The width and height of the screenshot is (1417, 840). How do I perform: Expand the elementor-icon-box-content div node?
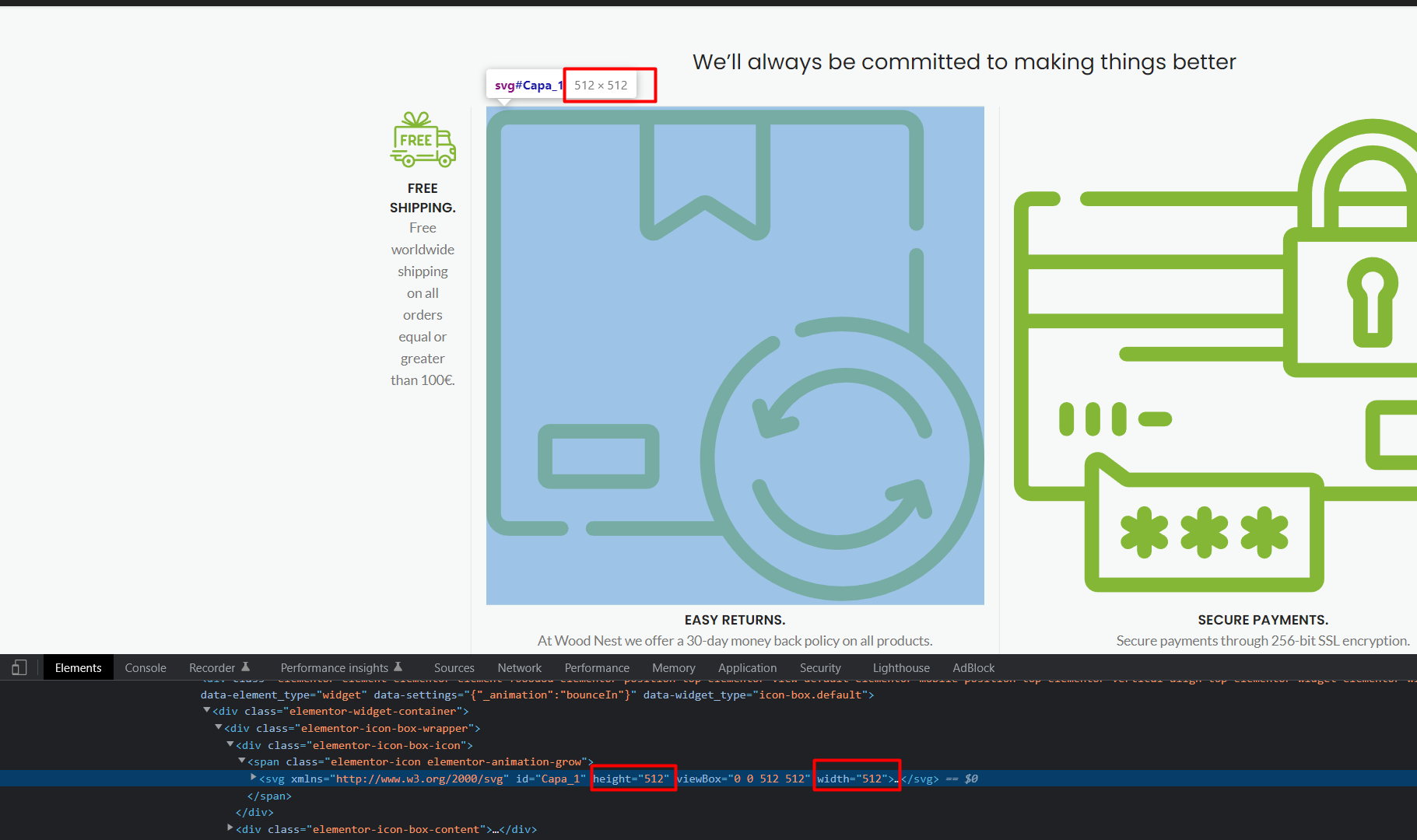pyautogui.click(x=230, y=828)
